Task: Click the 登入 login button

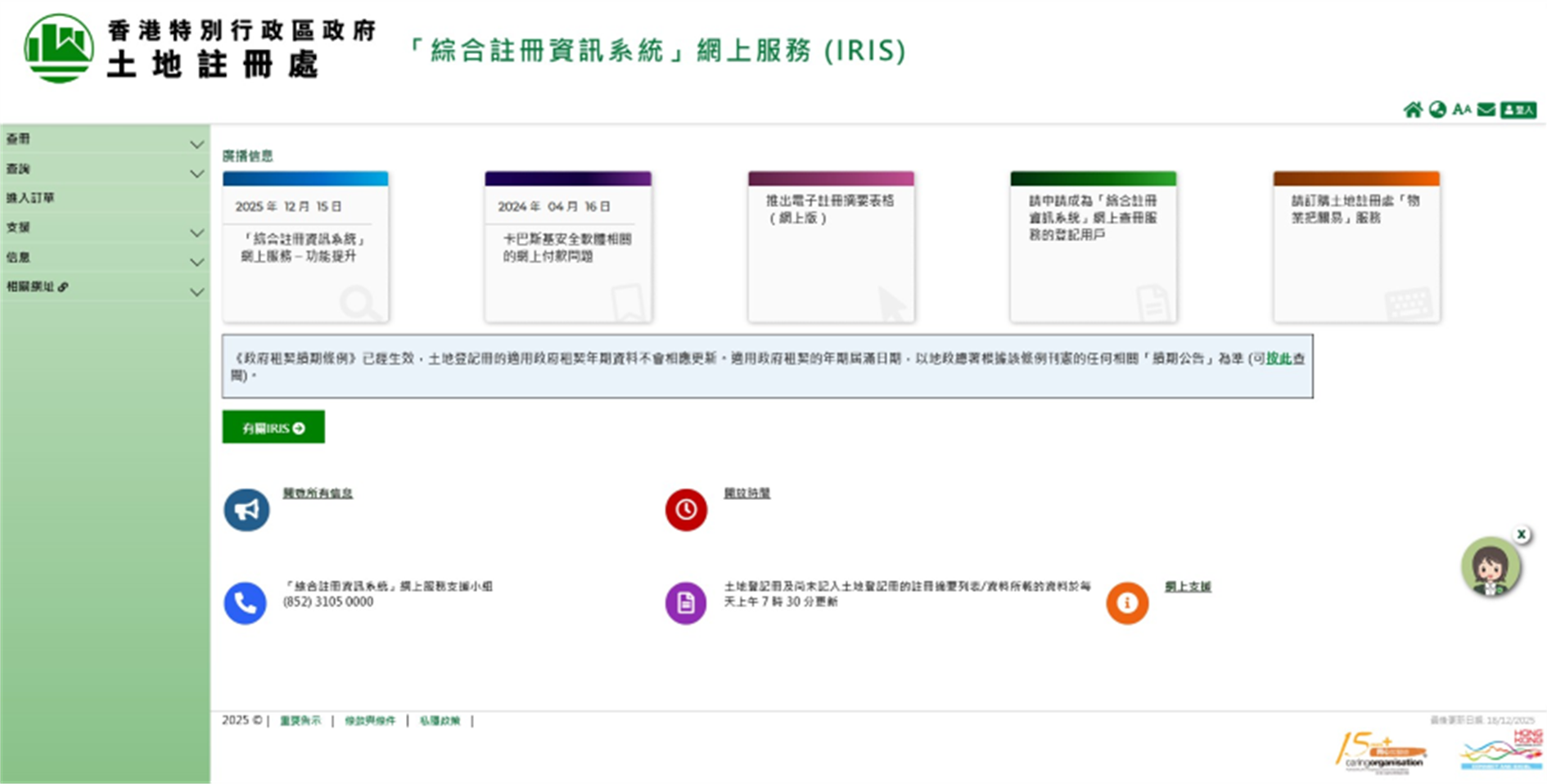Action: point(1518,109)
